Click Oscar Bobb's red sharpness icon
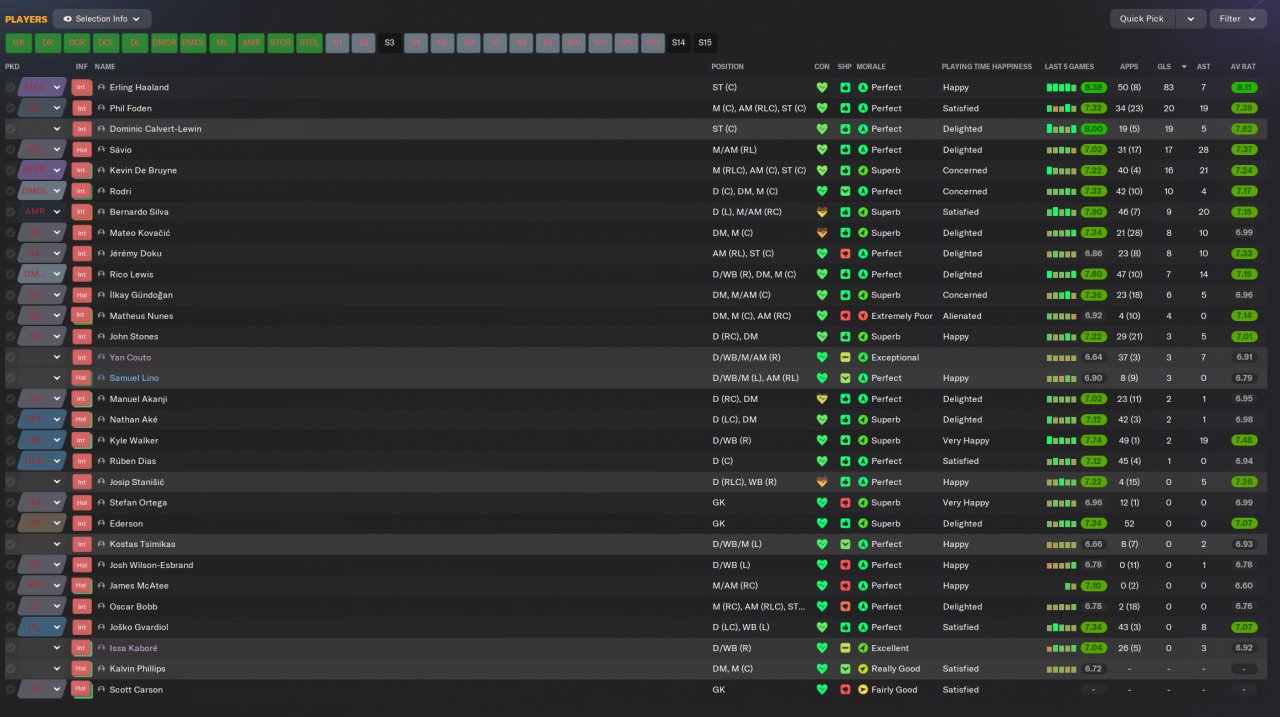Image resolution: width=1280 pixels, height=717 pixels. [845, 607]
